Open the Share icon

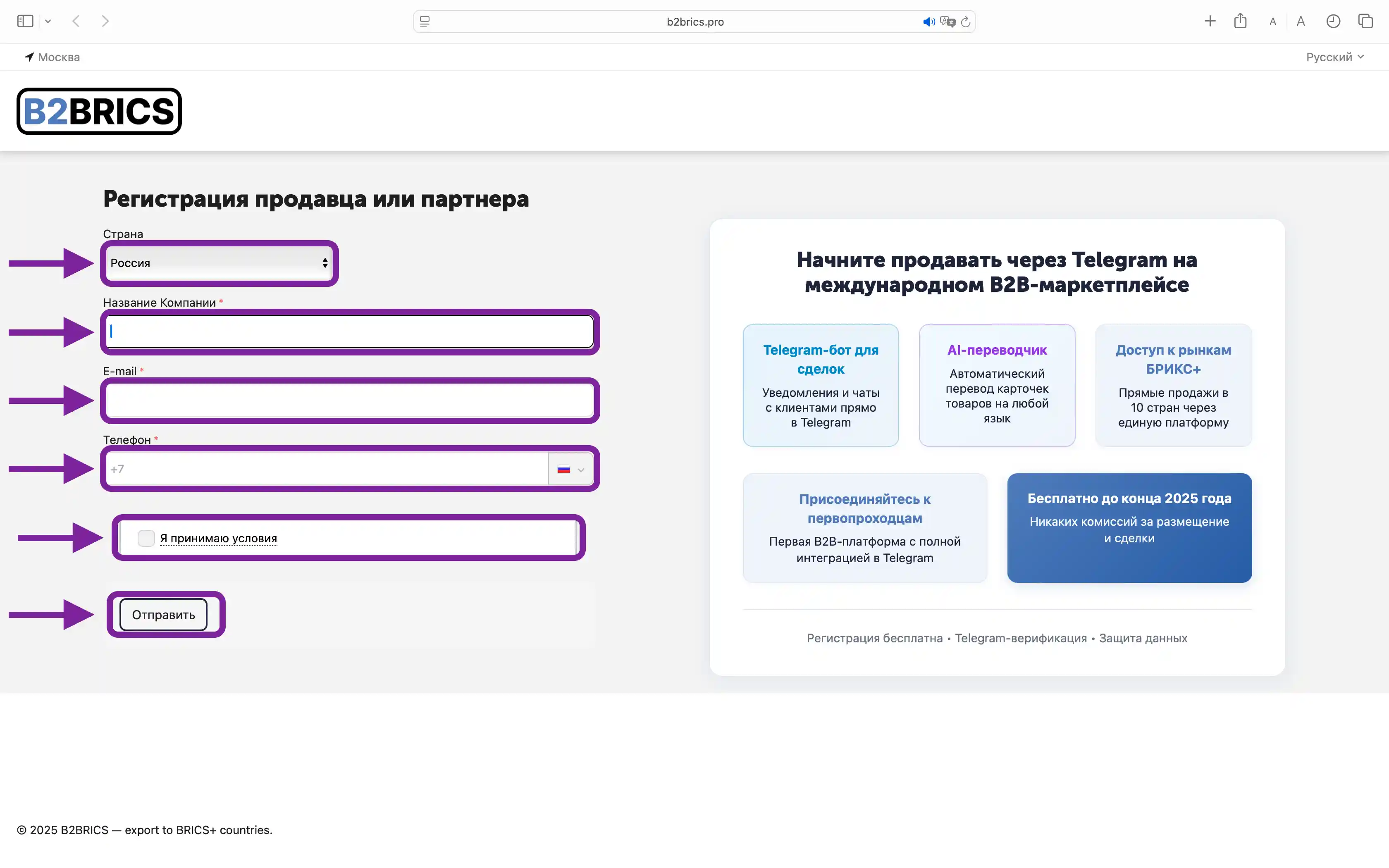click(x=1240, y=21)
